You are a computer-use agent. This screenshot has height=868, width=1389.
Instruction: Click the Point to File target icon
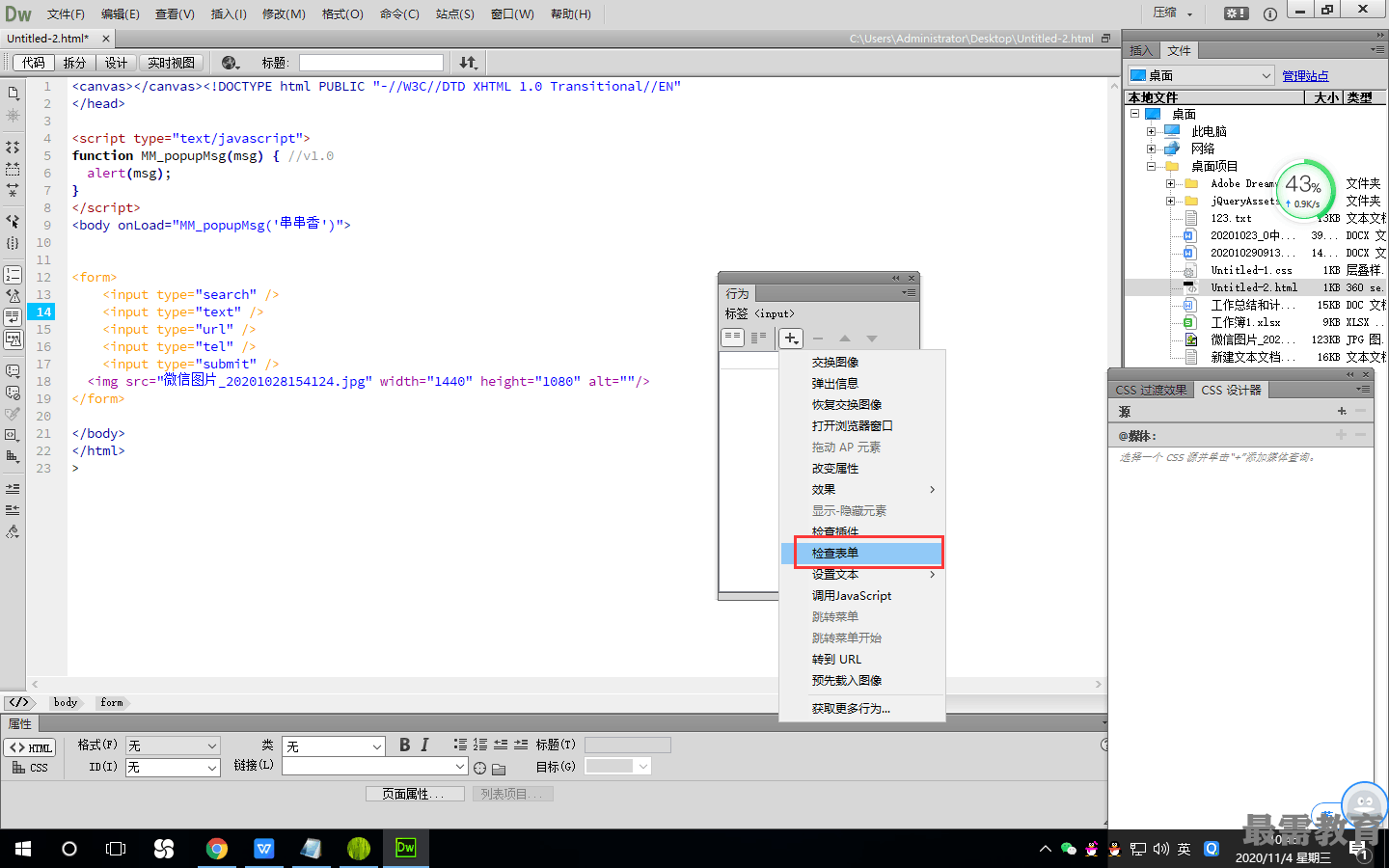(x=479, y=768)
